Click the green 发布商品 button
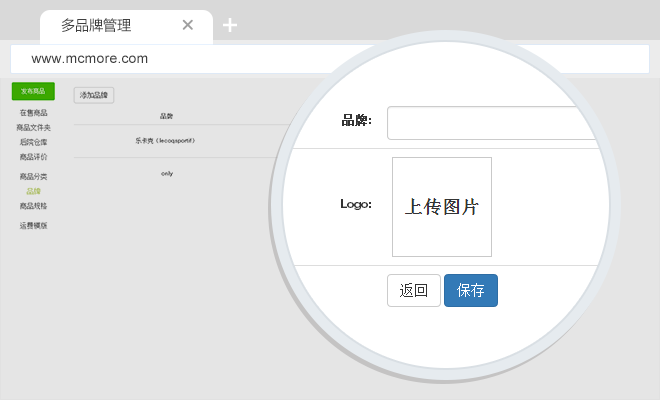Viewport: 660px width, 400px height. [33, 91]
